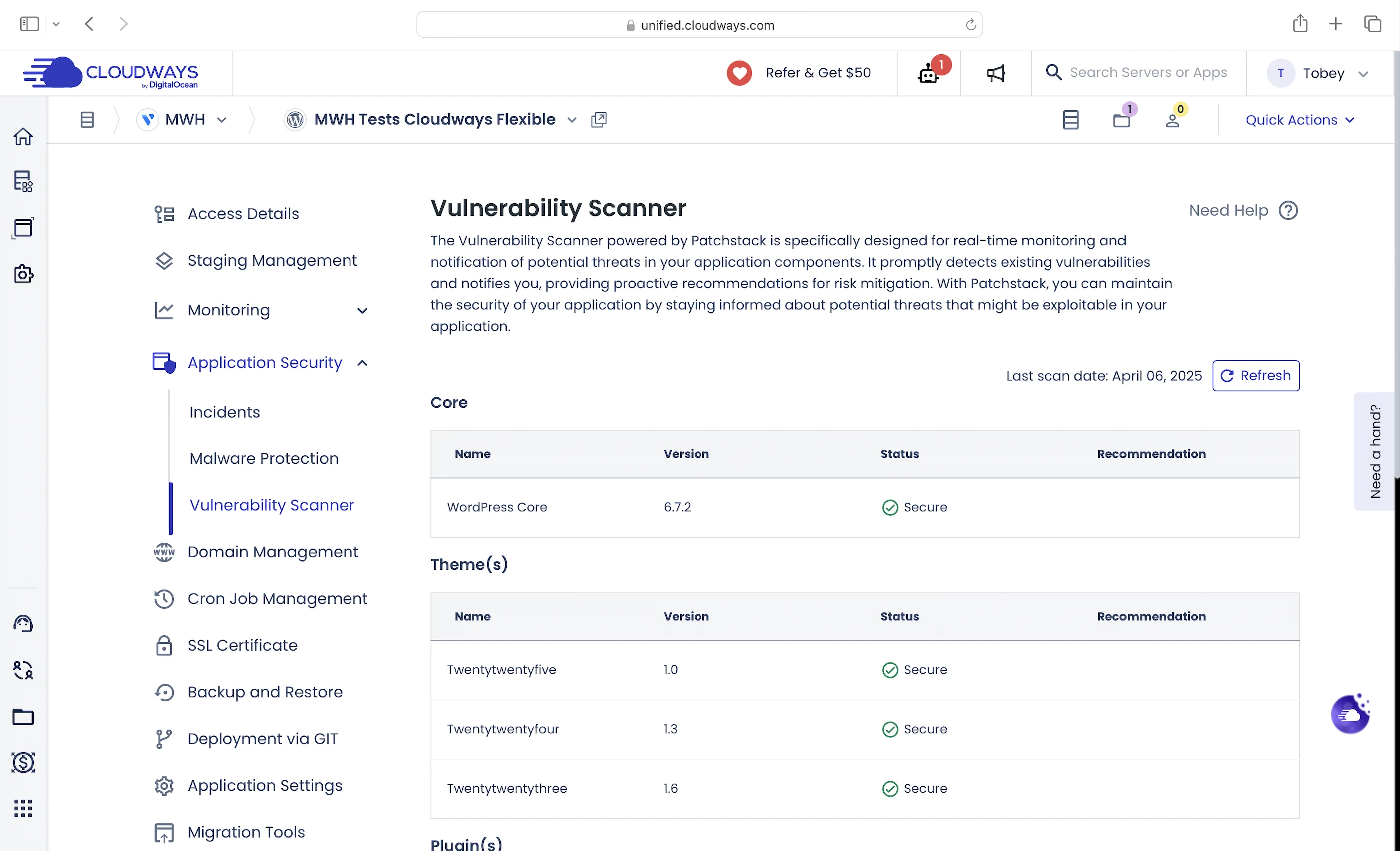Click the projects folder icon with 1 badge
Viewport: 1400px width, 851px height.
(1121, 120)
